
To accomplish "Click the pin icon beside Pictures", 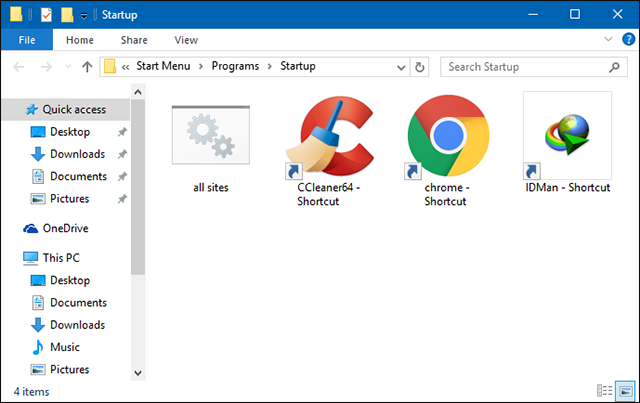I will click(x=122, y=199).
